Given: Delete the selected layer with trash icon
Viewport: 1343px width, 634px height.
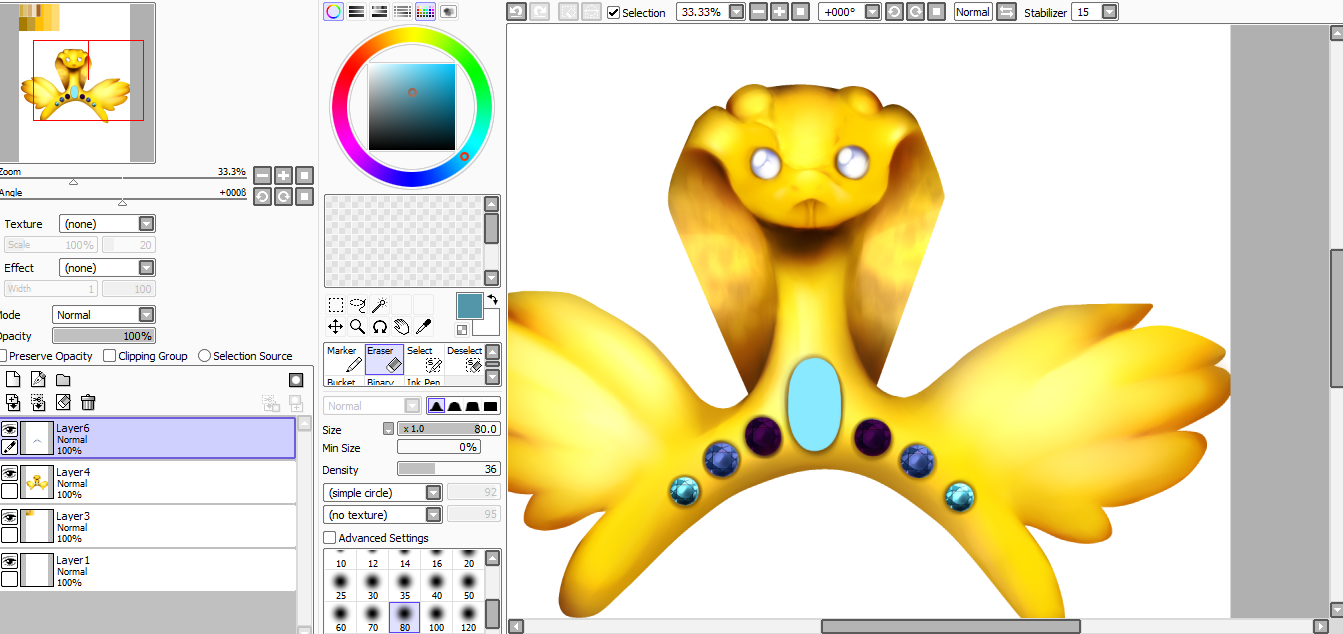Looking at the screenshot, I should tap(88, 402).
